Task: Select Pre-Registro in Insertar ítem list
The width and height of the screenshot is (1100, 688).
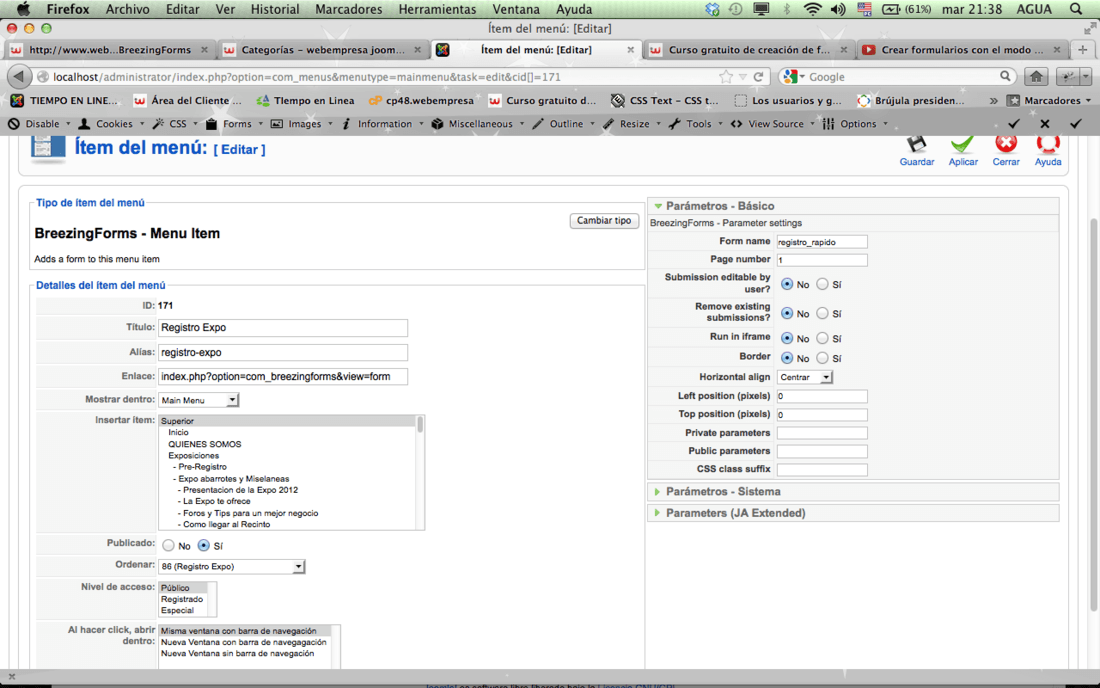Action: tap(202, 466)
